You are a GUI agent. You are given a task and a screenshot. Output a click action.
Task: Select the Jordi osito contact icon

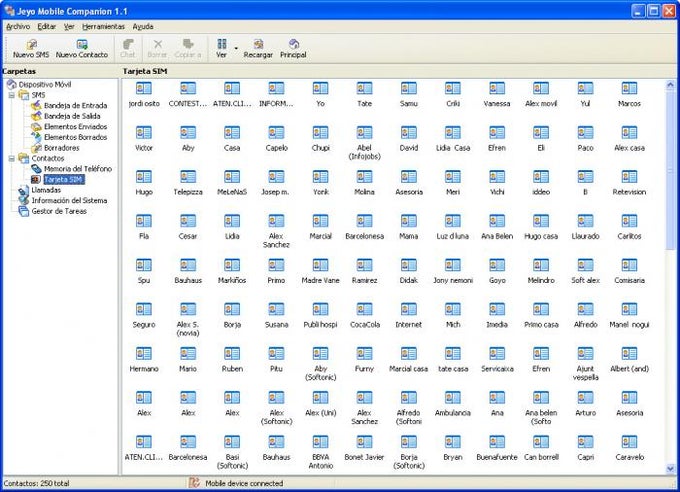click(x=144, y=89)
